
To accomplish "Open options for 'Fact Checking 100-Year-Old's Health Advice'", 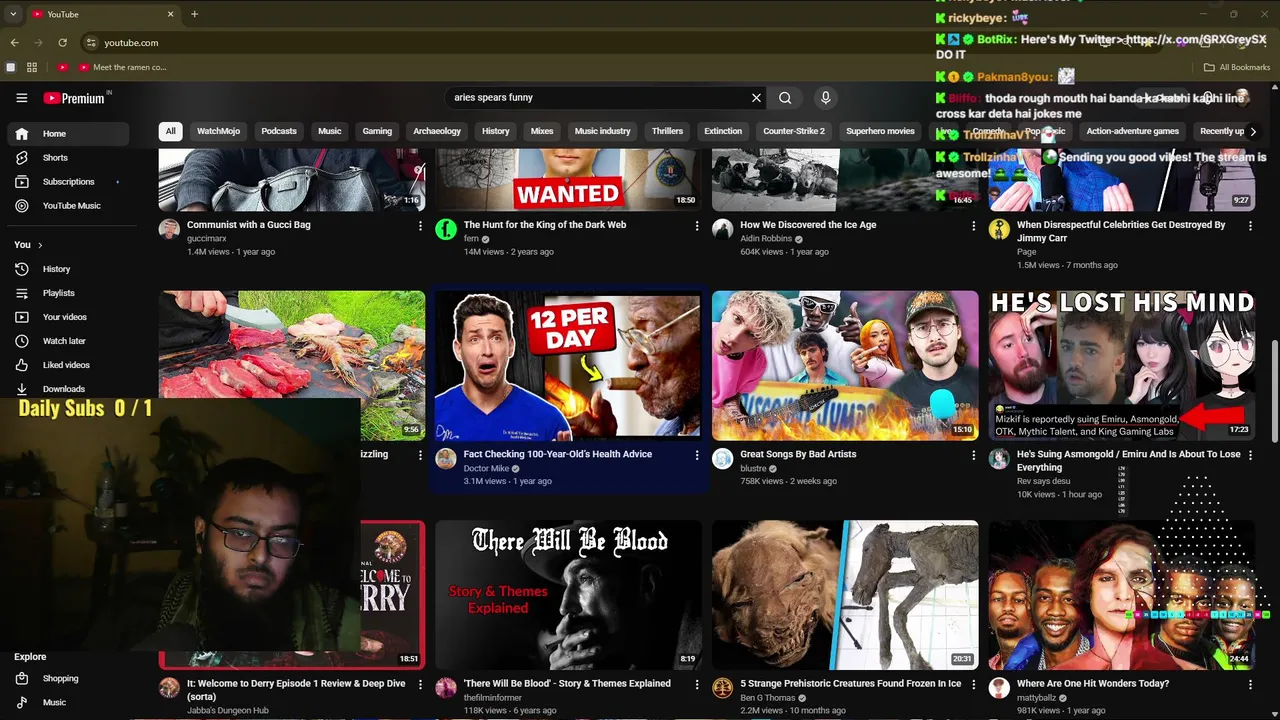I will [697, 455].
